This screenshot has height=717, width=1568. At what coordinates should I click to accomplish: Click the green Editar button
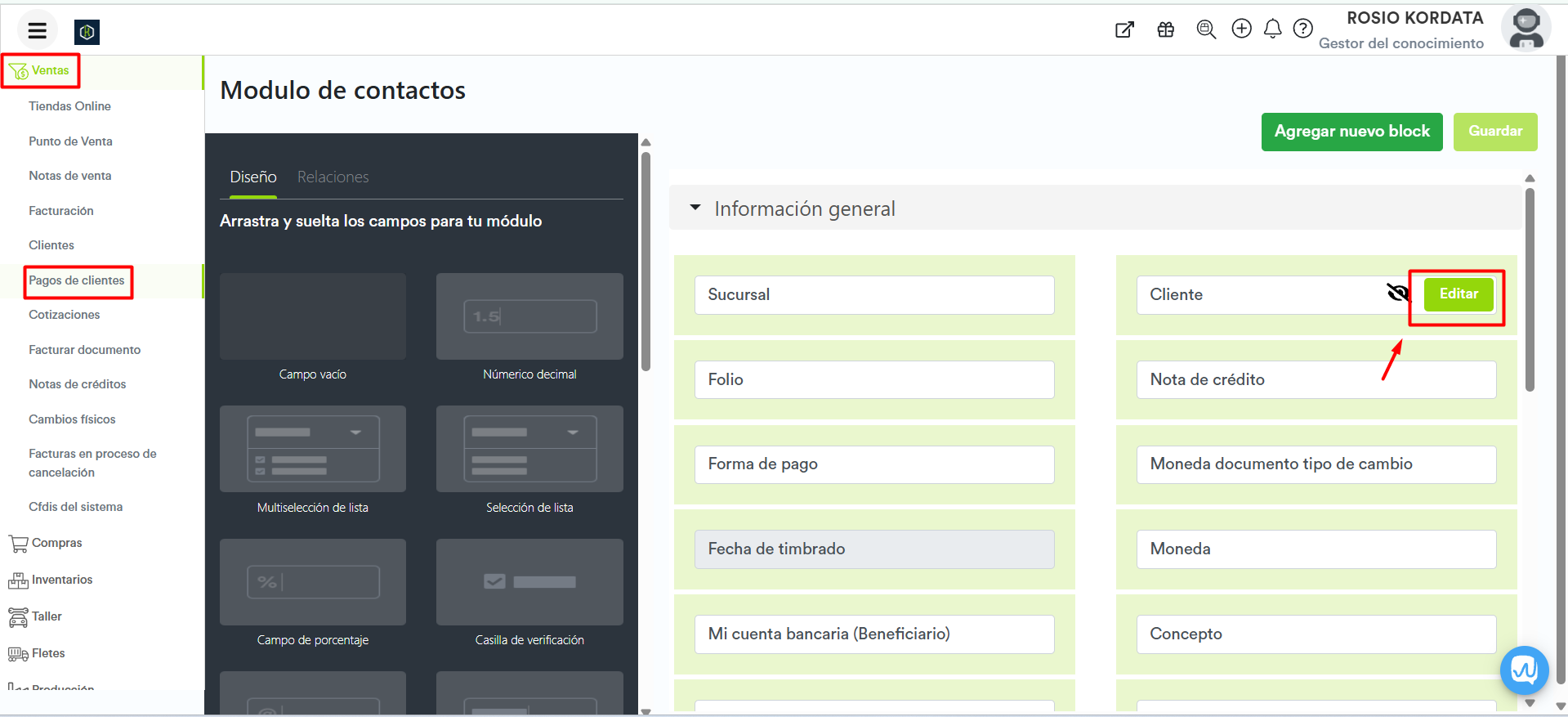point(1458,294)
